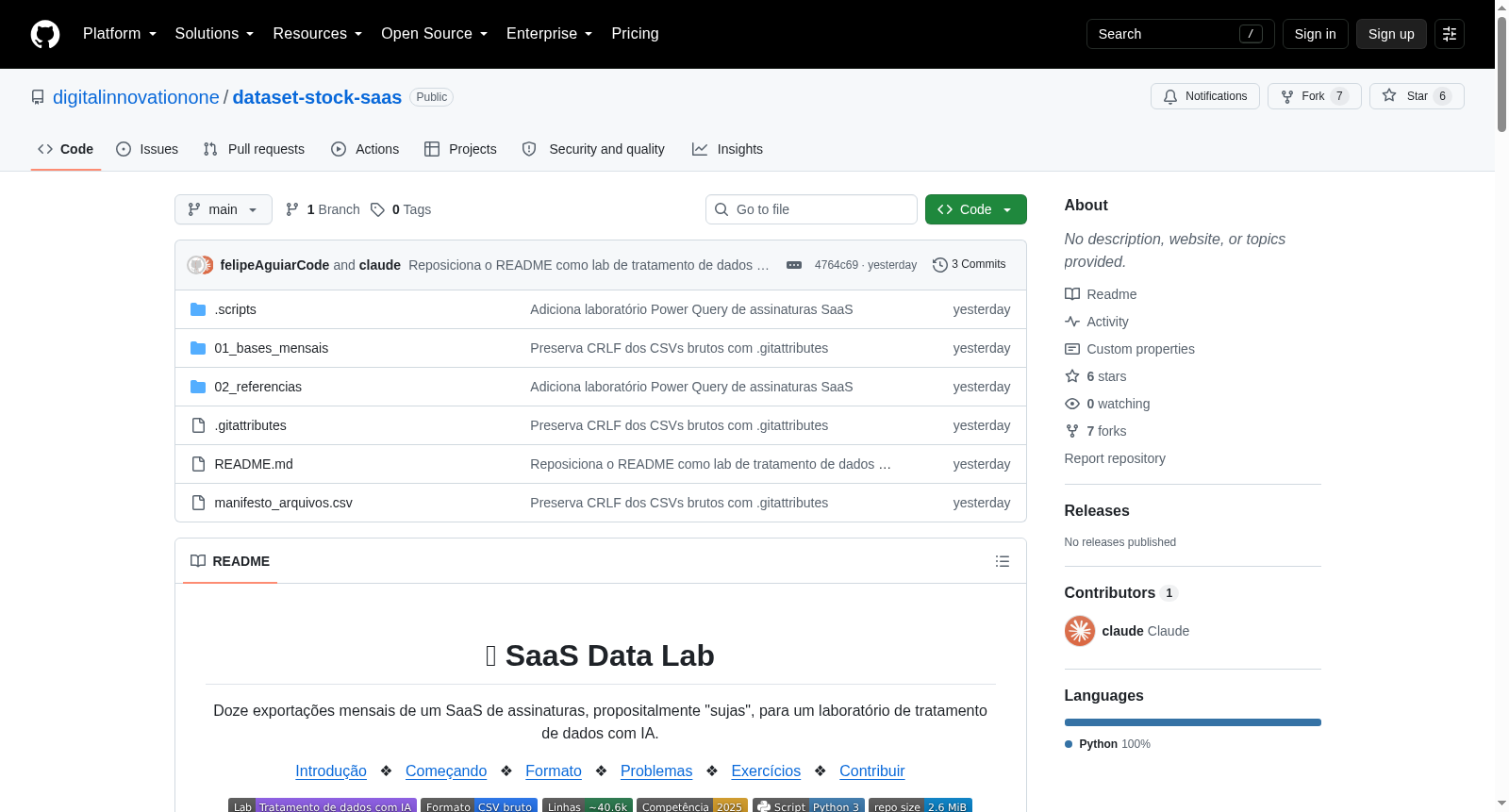Open the Platform menu
This screenshot has width=1509, height=812.
coord(120,34)
